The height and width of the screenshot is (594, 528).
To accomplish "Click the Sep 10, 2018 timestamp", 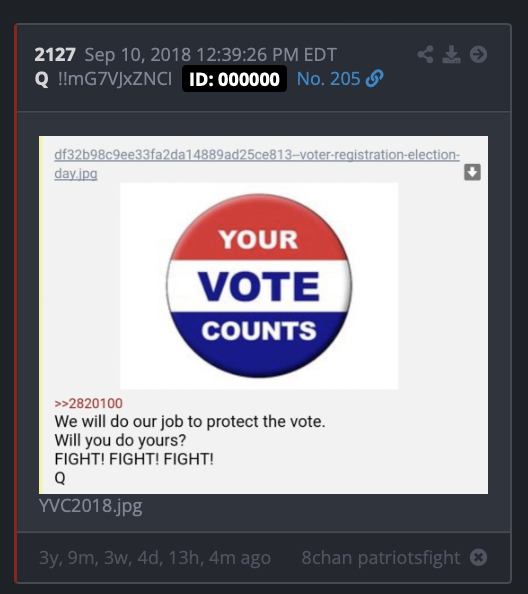I will point(211,55).
